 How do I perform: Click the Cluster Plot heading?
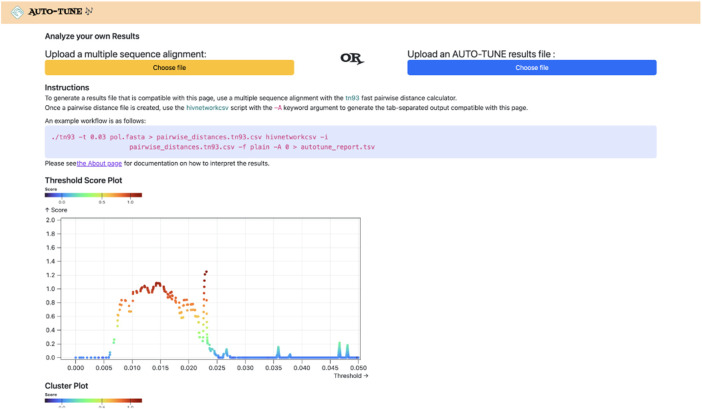click(x=66, y=386)
